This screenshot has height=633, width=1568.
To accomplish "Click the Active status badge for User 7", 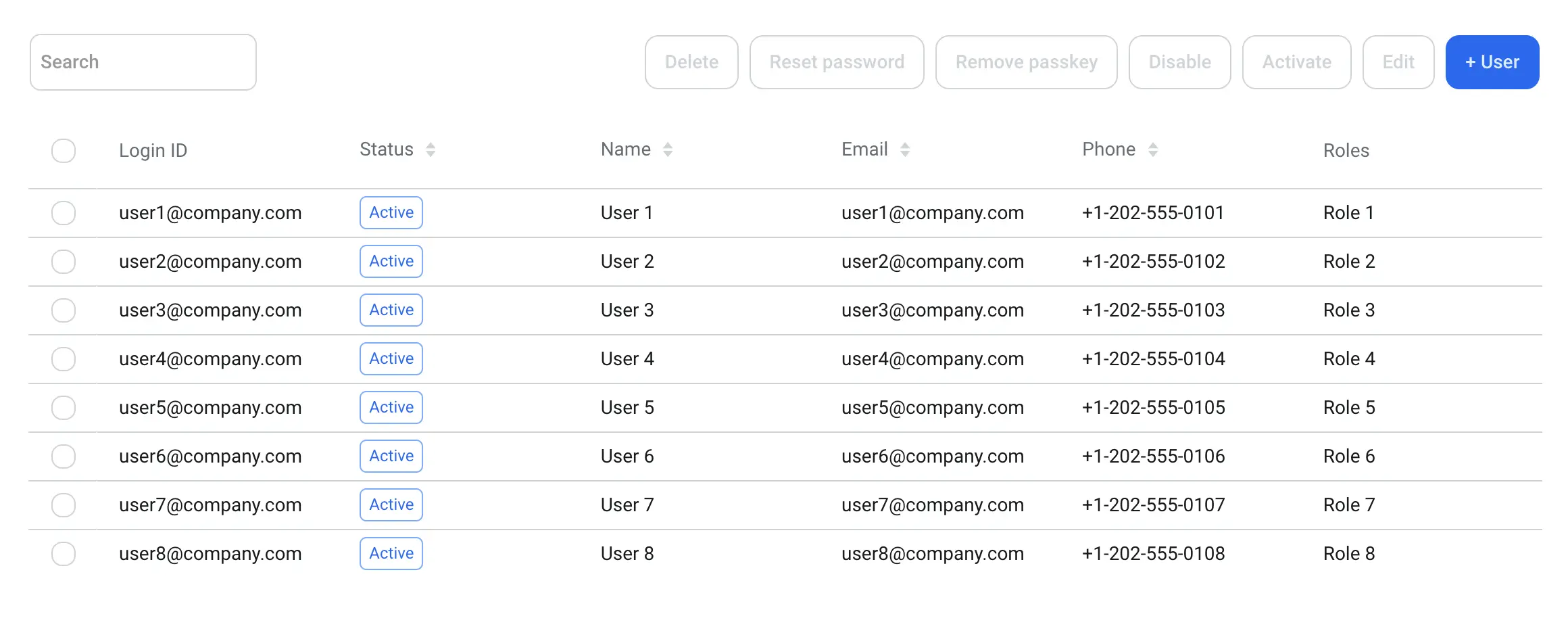I will pyautogui.click(x=391, y=505).
